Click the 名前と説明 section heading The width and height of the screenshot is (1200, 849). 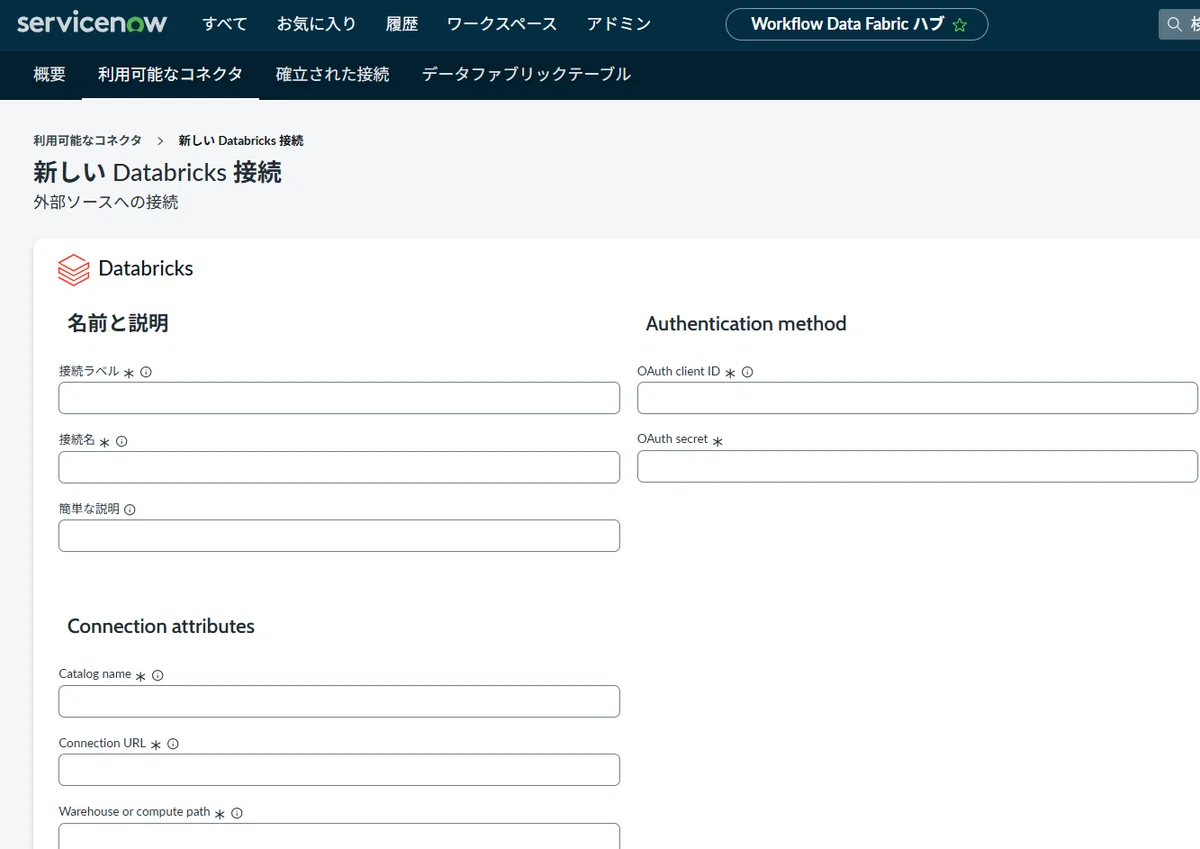pyautogui.click(x=118, y=323)
